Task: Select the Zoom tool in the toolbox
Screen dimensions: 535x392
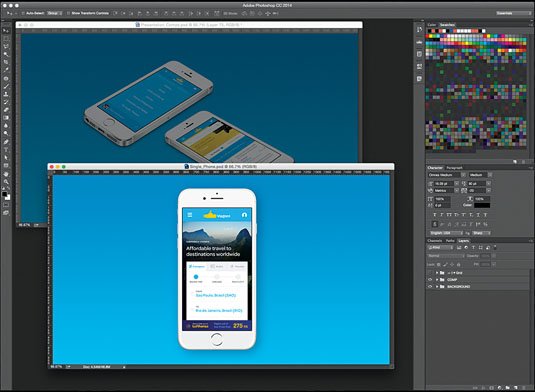Action: click(6, 182)
